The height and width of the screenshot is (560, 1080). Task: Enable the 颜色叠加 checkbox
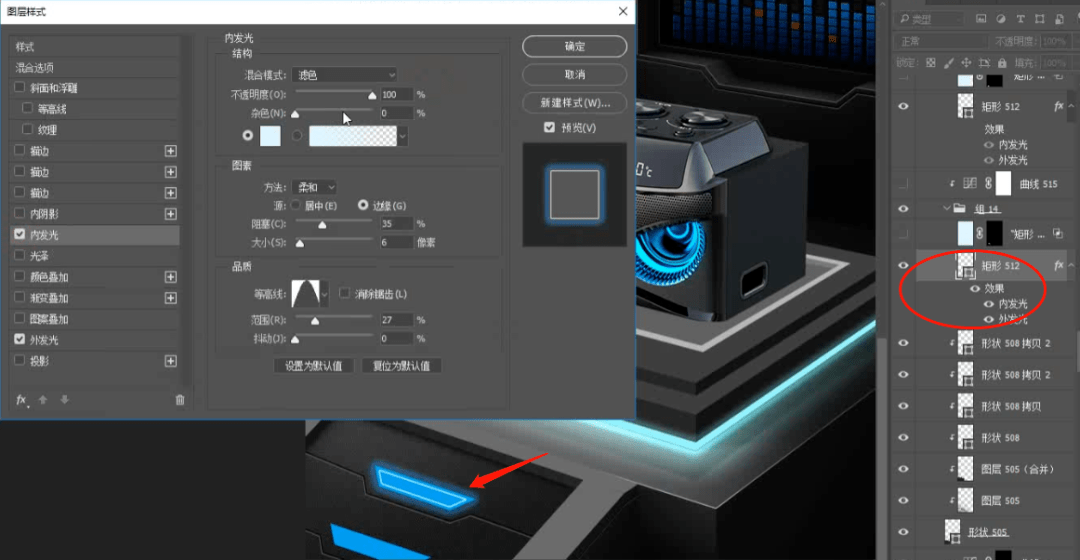[x=19, y=276]
